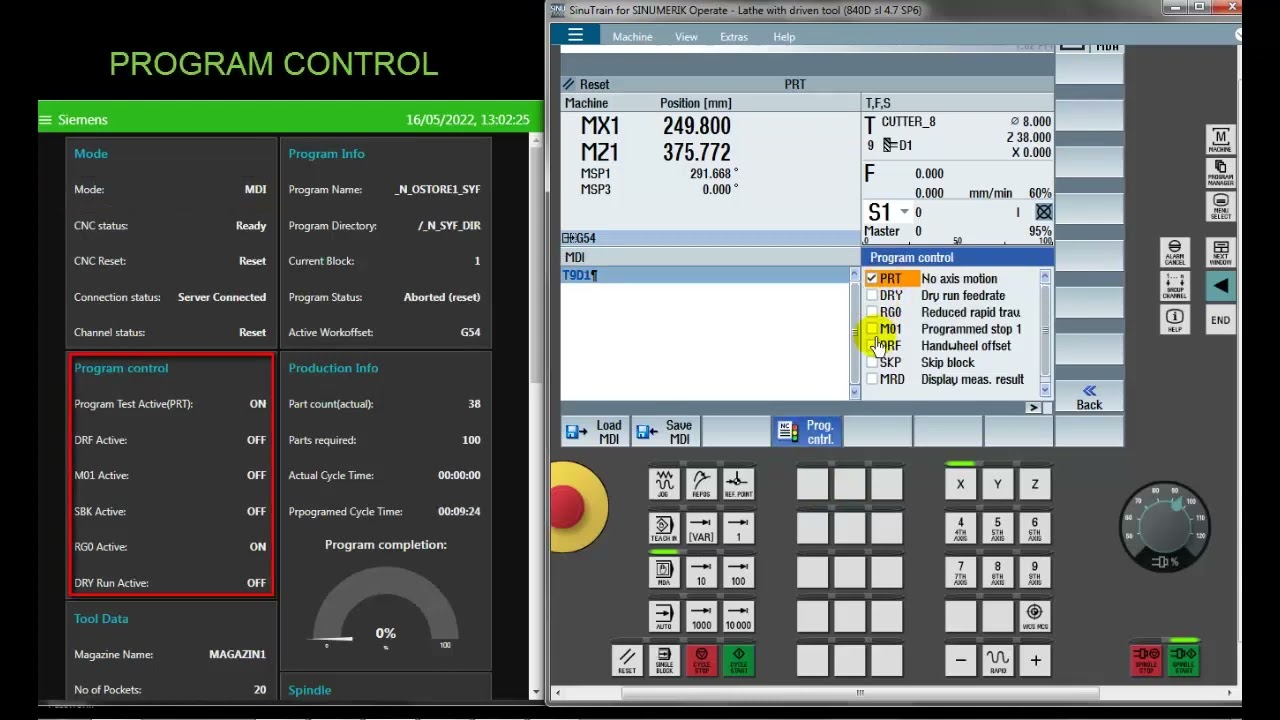
Task: Enable DRF Handwheel offset checkbox
Action: pos(872,346)
